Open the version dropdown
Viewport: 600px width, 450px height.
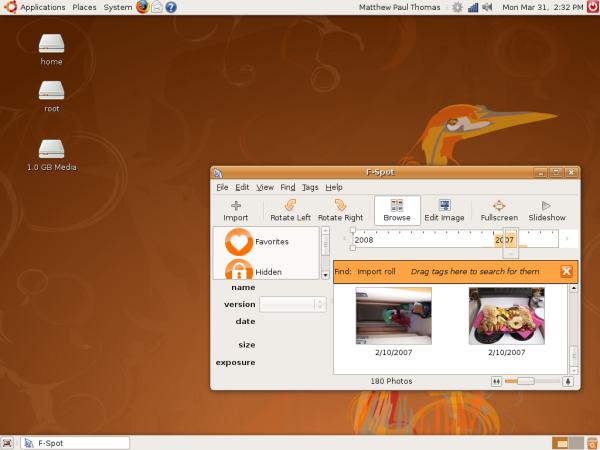(x=291, y=304)
